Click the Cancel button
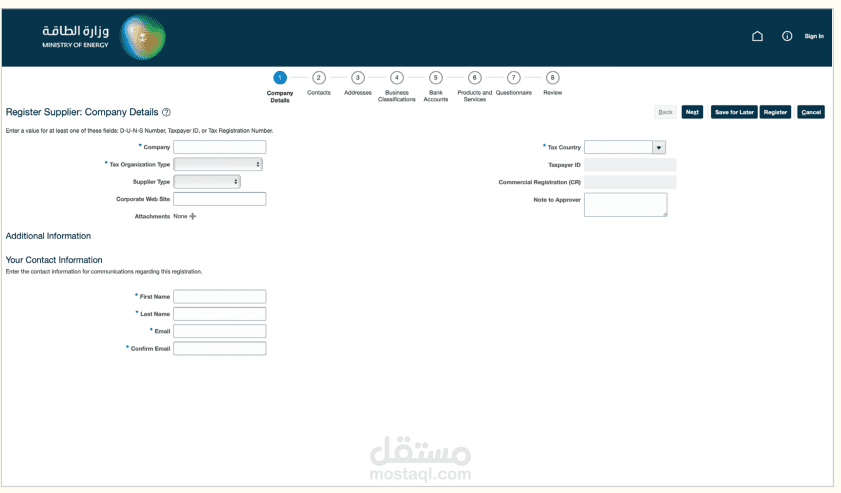 [811, 112]
